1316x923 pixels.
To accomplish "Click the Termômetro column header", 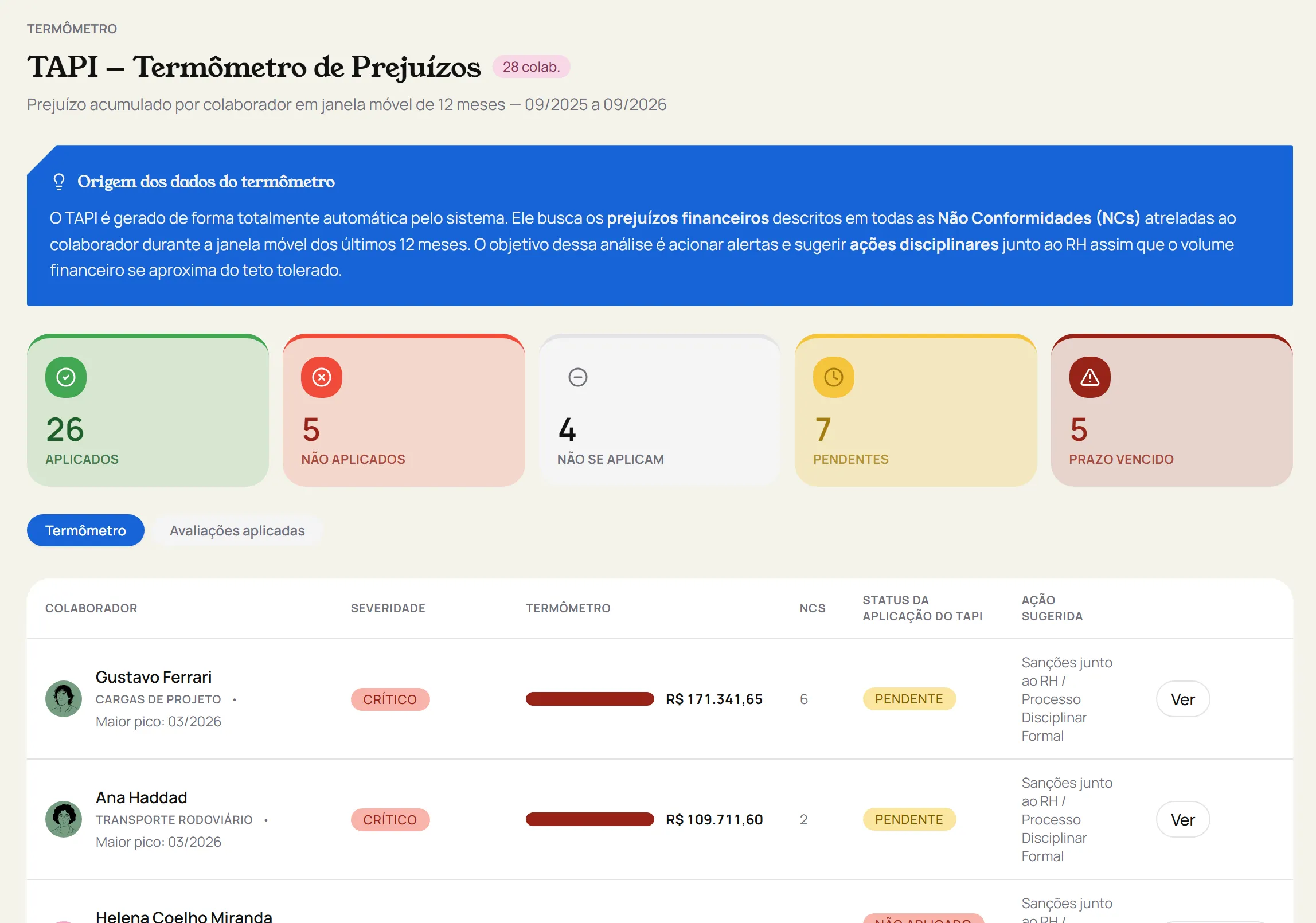I will point(568,608).
